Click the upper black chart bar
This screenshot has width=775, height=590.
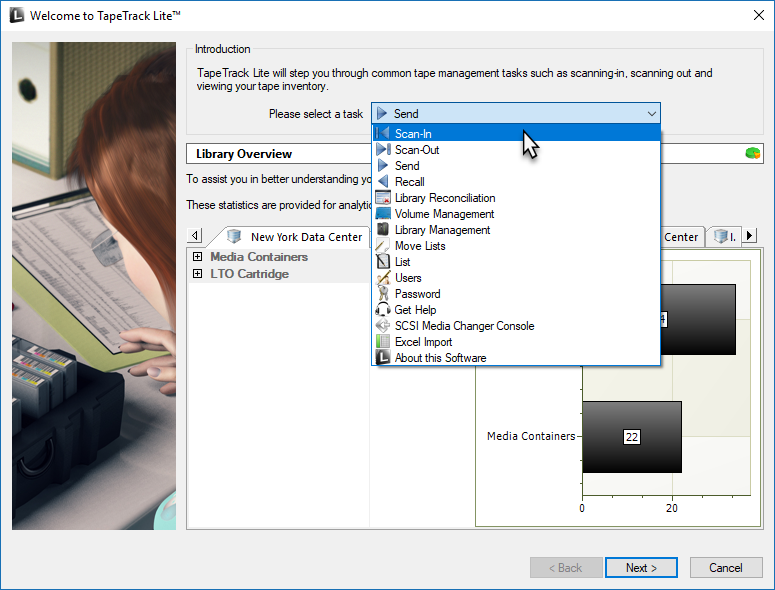coord(698,319)
